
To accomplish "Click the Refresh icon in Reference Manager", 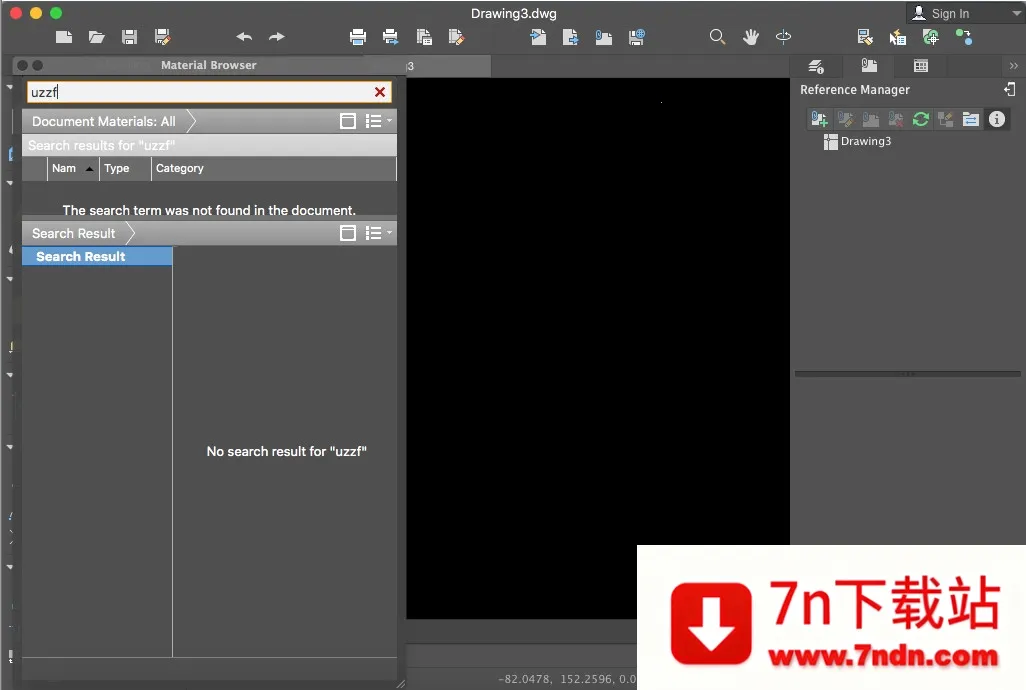I will pos(922,119).
